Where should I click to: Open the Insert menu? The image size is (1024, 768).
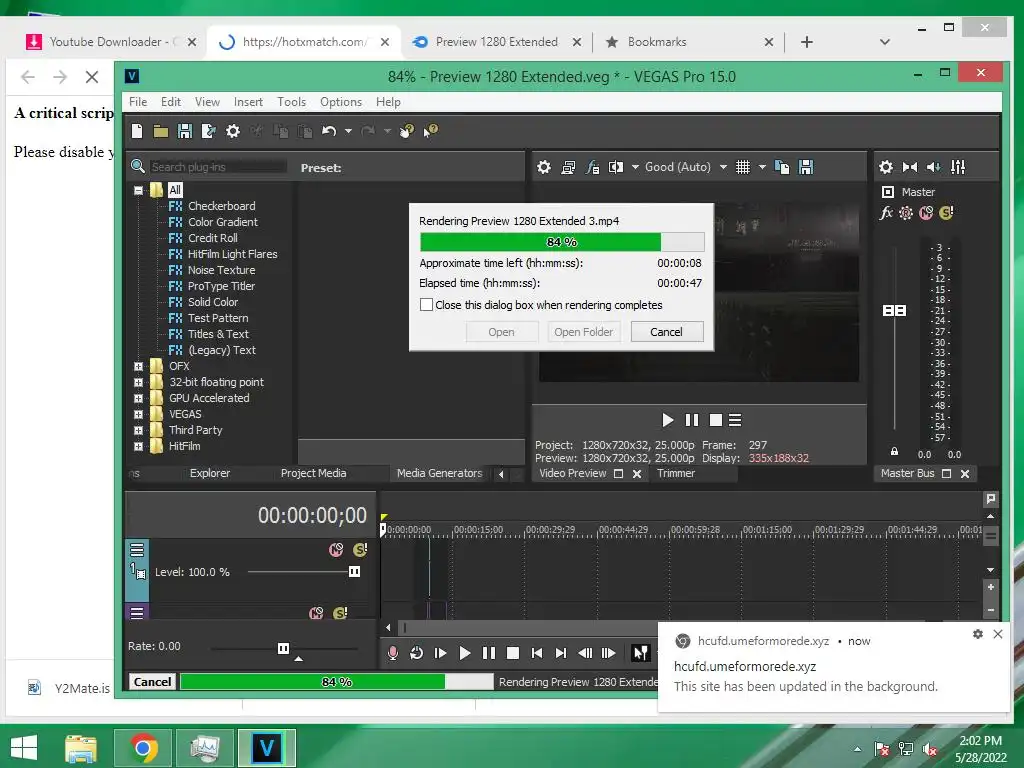click(248, 102)
